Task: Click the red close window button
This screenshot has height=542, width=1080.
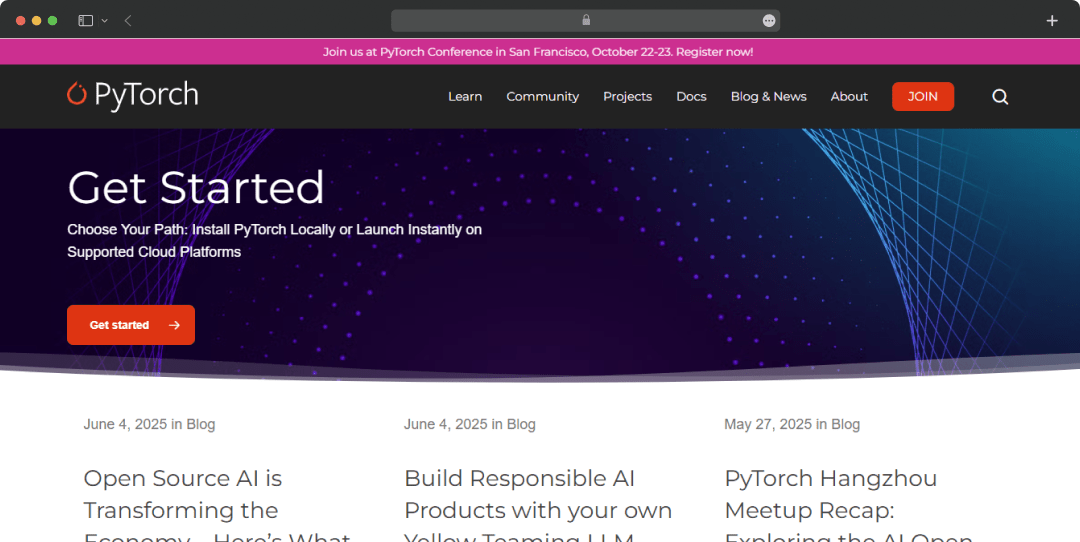Action: pos(21,21)
